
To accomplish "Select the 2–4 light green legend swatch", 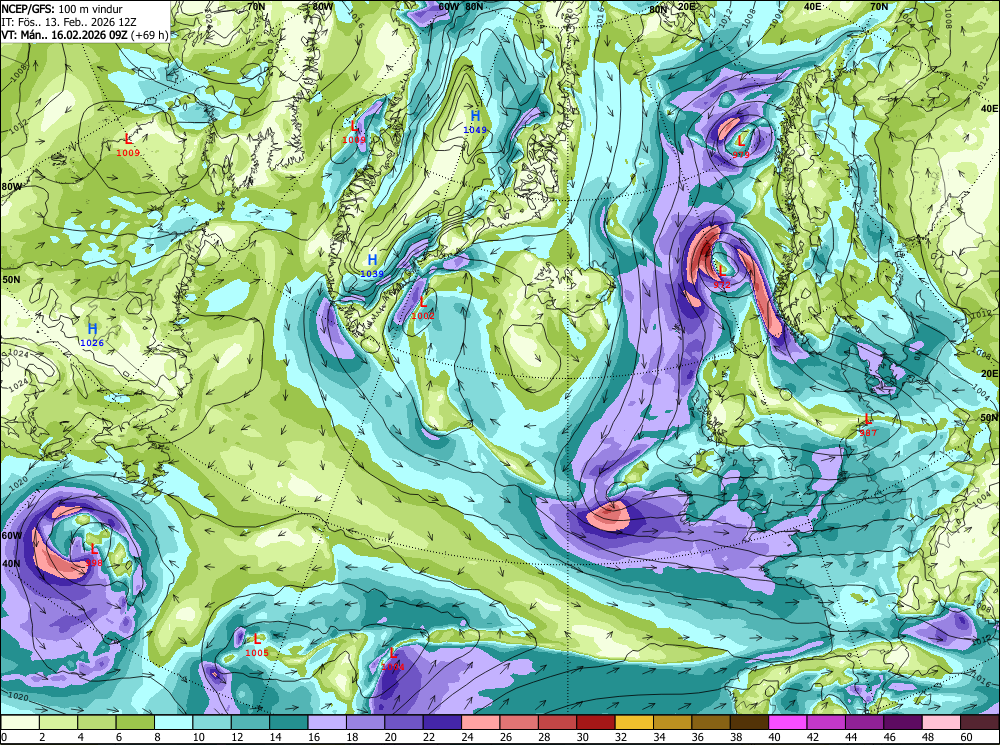I will tap(59, 722).
